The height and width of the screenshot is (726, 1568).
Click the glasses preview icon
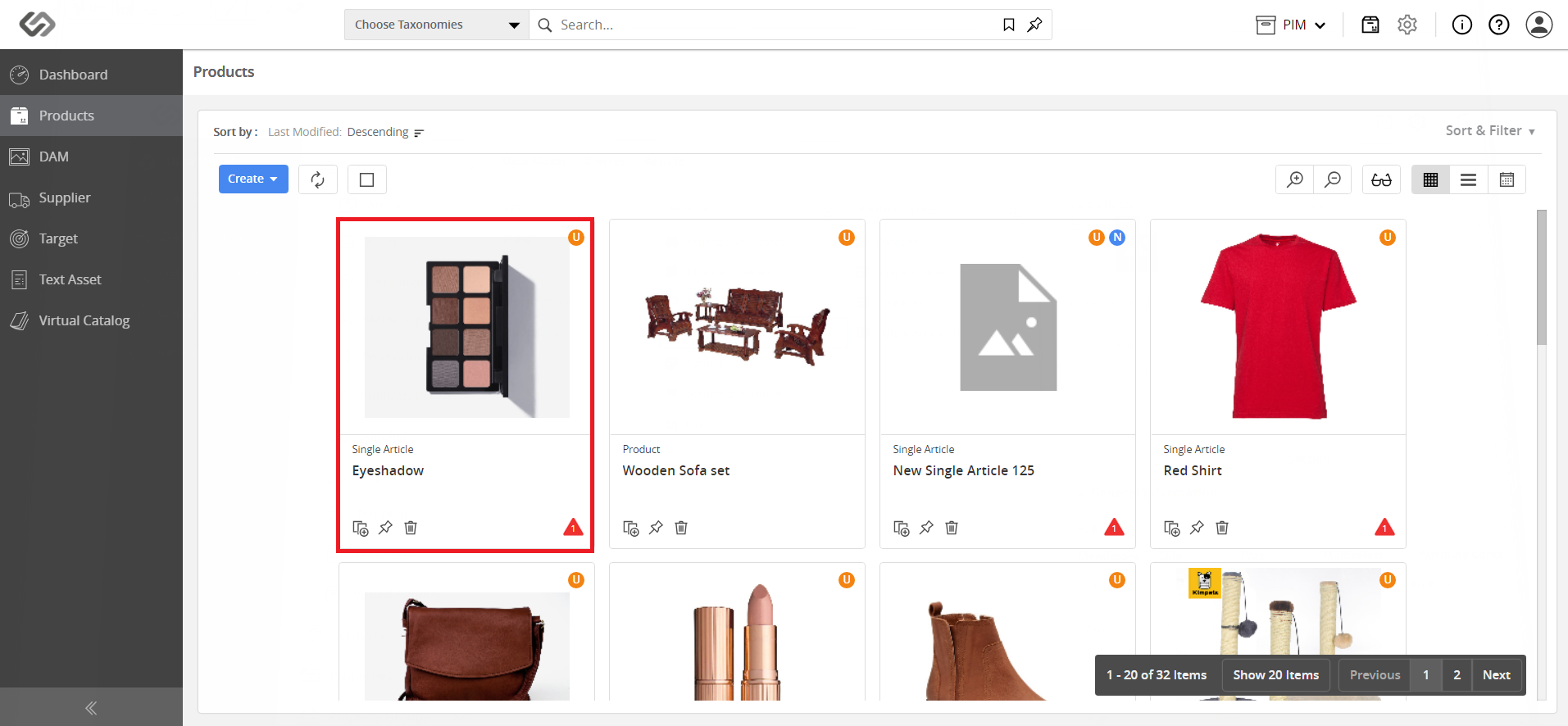(x=1381, y=179)
